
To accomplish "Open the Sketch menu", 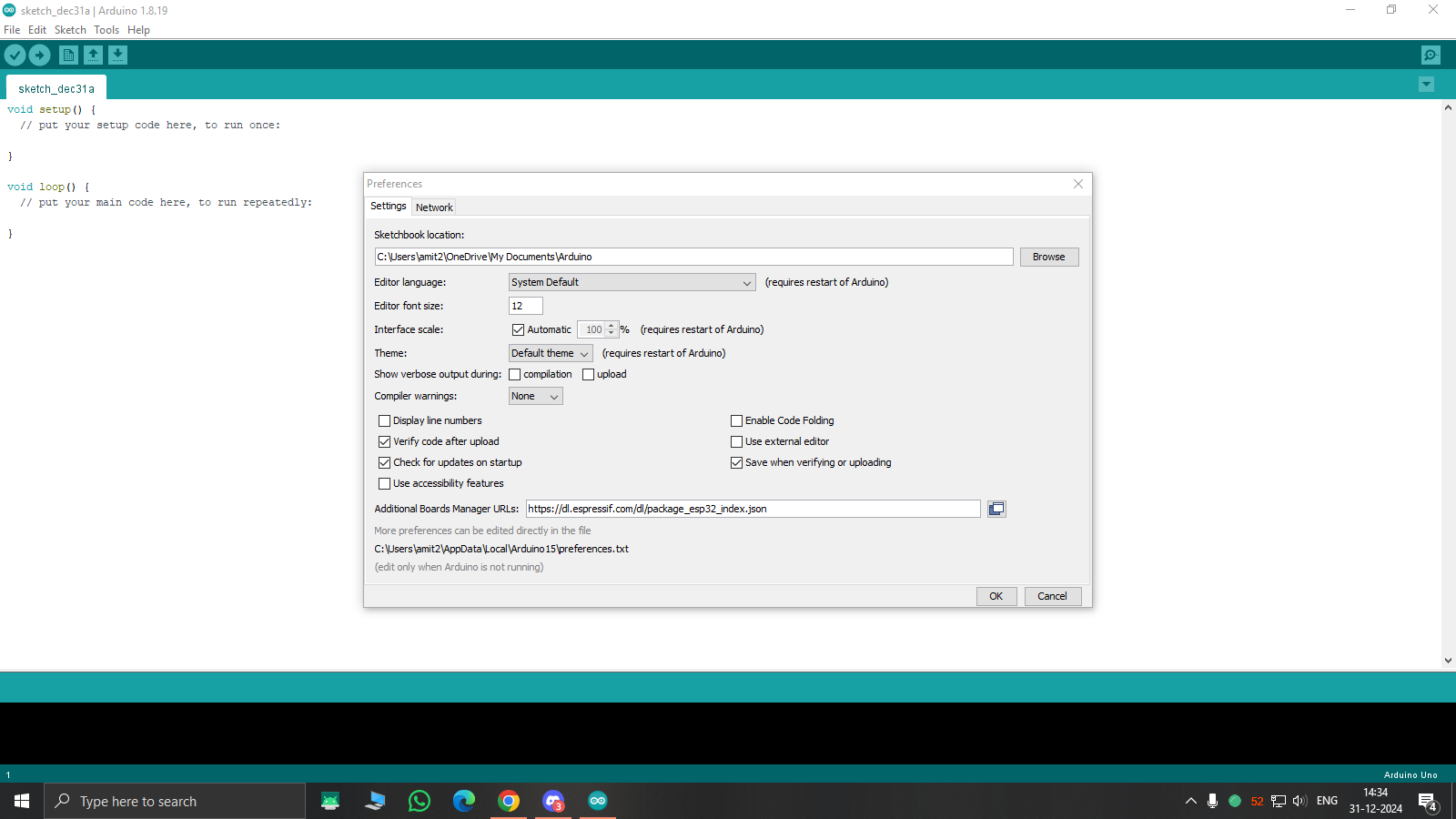I will (x=70, y=30).
